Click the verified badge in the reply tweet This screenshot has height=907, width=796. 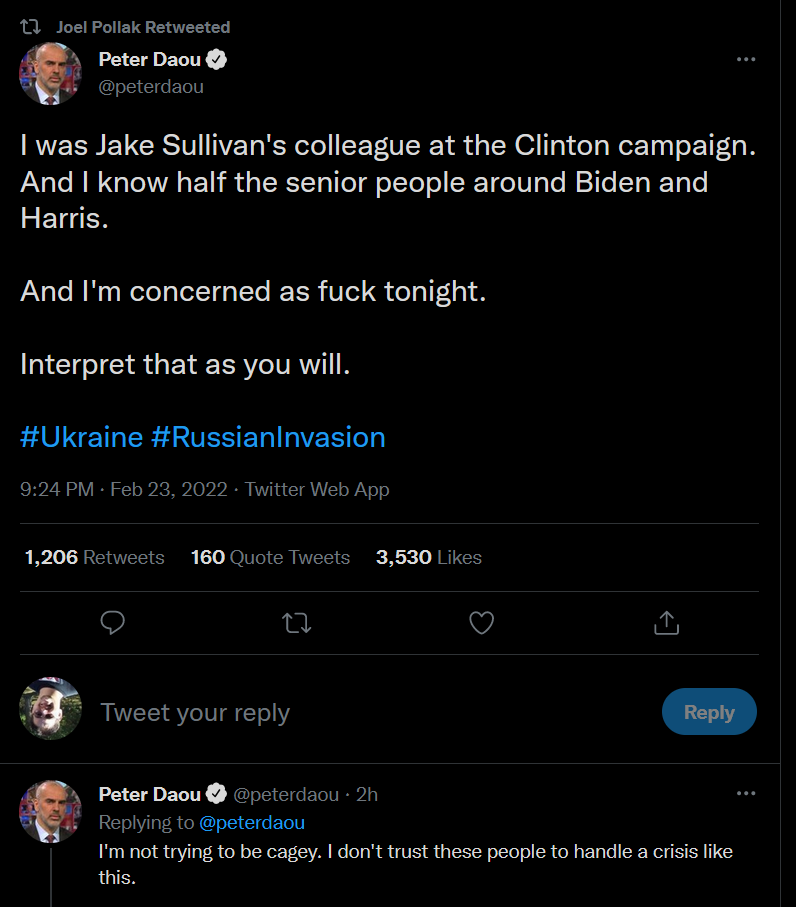coord(216,795)
